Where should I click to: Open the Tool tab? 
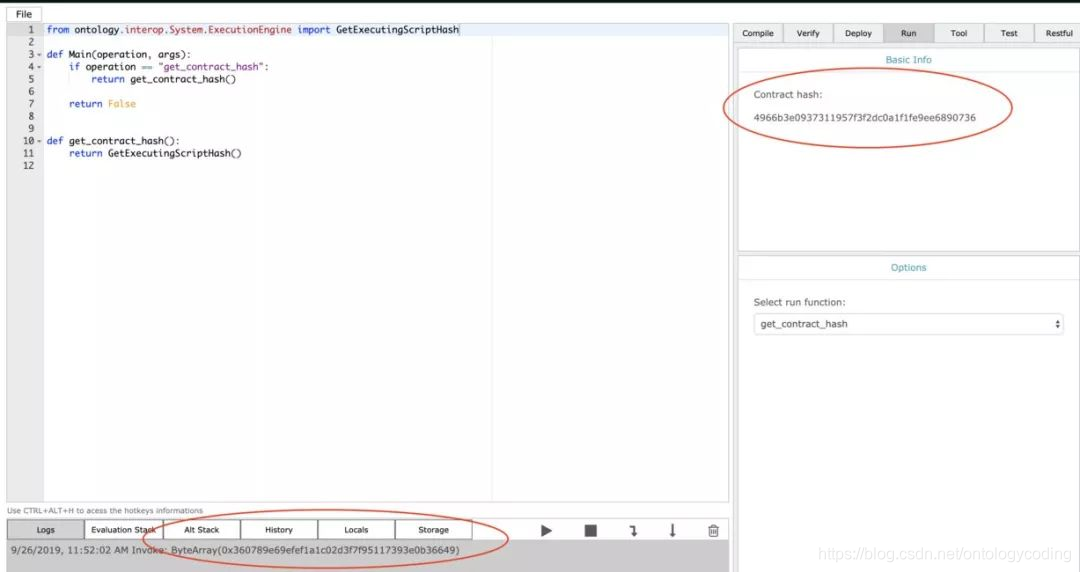959,33
